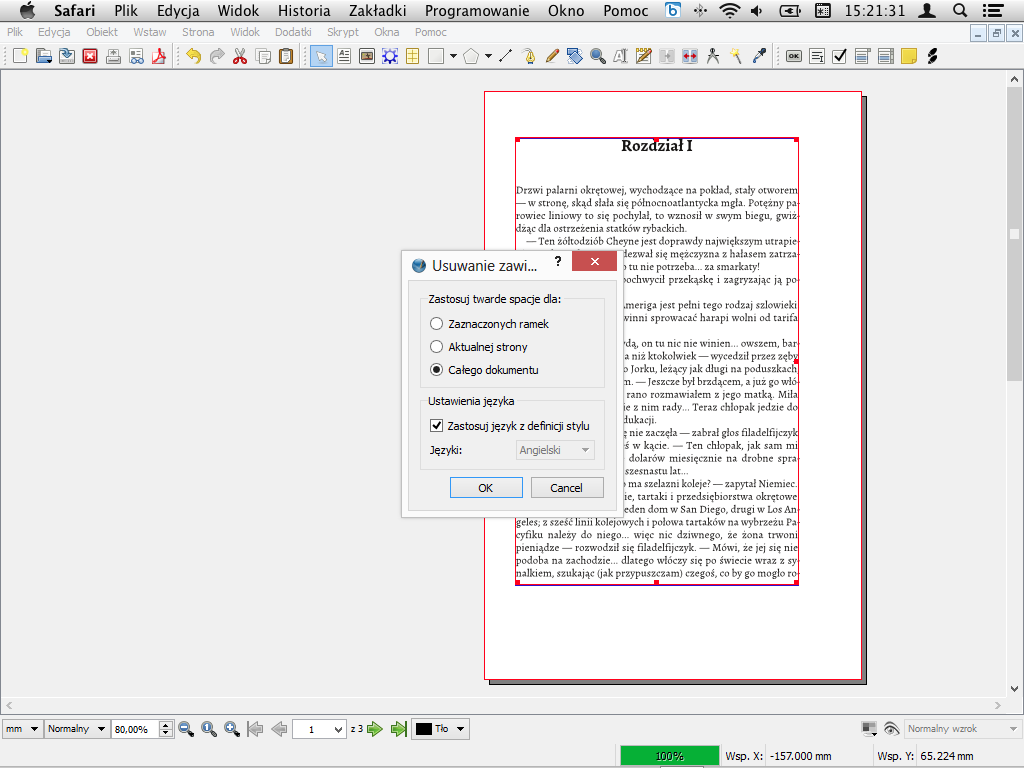Screen dimensions: 1024x768
Task: Select the Eyedropper tool
Action: (760, 56)
